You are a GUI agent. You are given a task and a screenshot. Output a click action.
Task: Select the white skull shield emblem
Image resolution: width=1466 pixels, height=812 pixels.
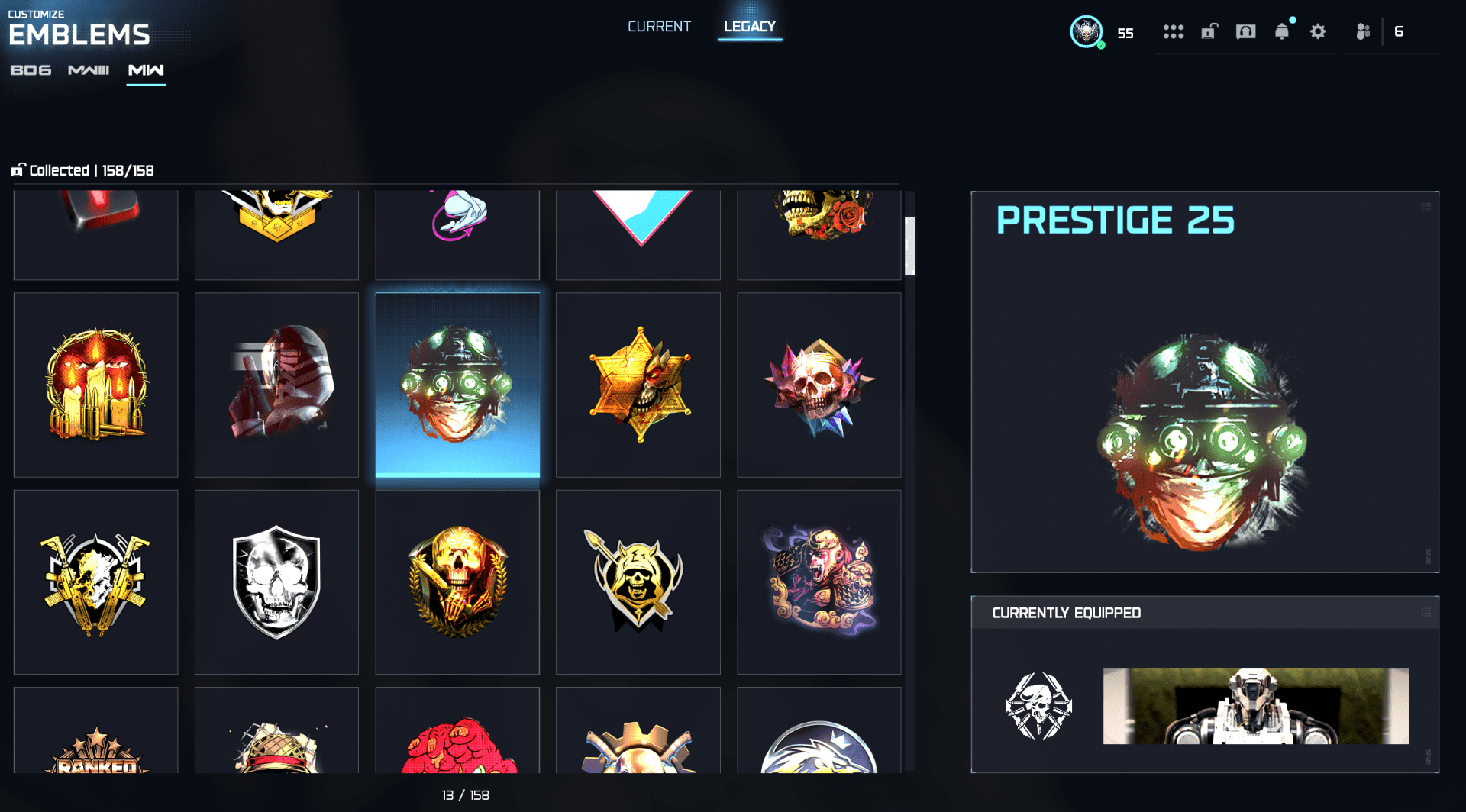[x=276, y=582]
